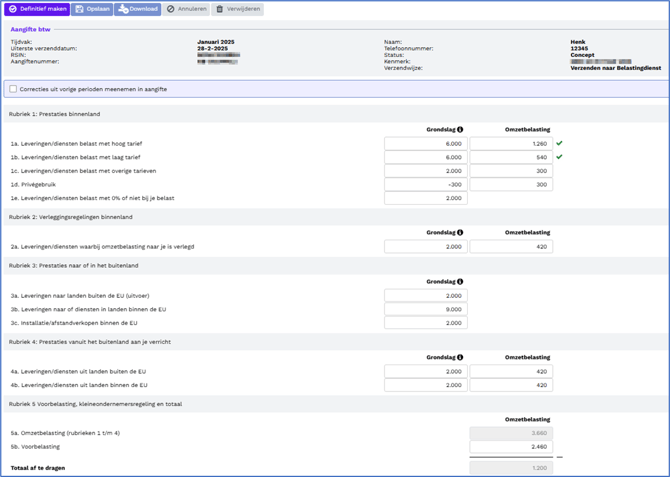
Task: Click the 1e Grondslag field for 0% tarief
Action: 425,198
